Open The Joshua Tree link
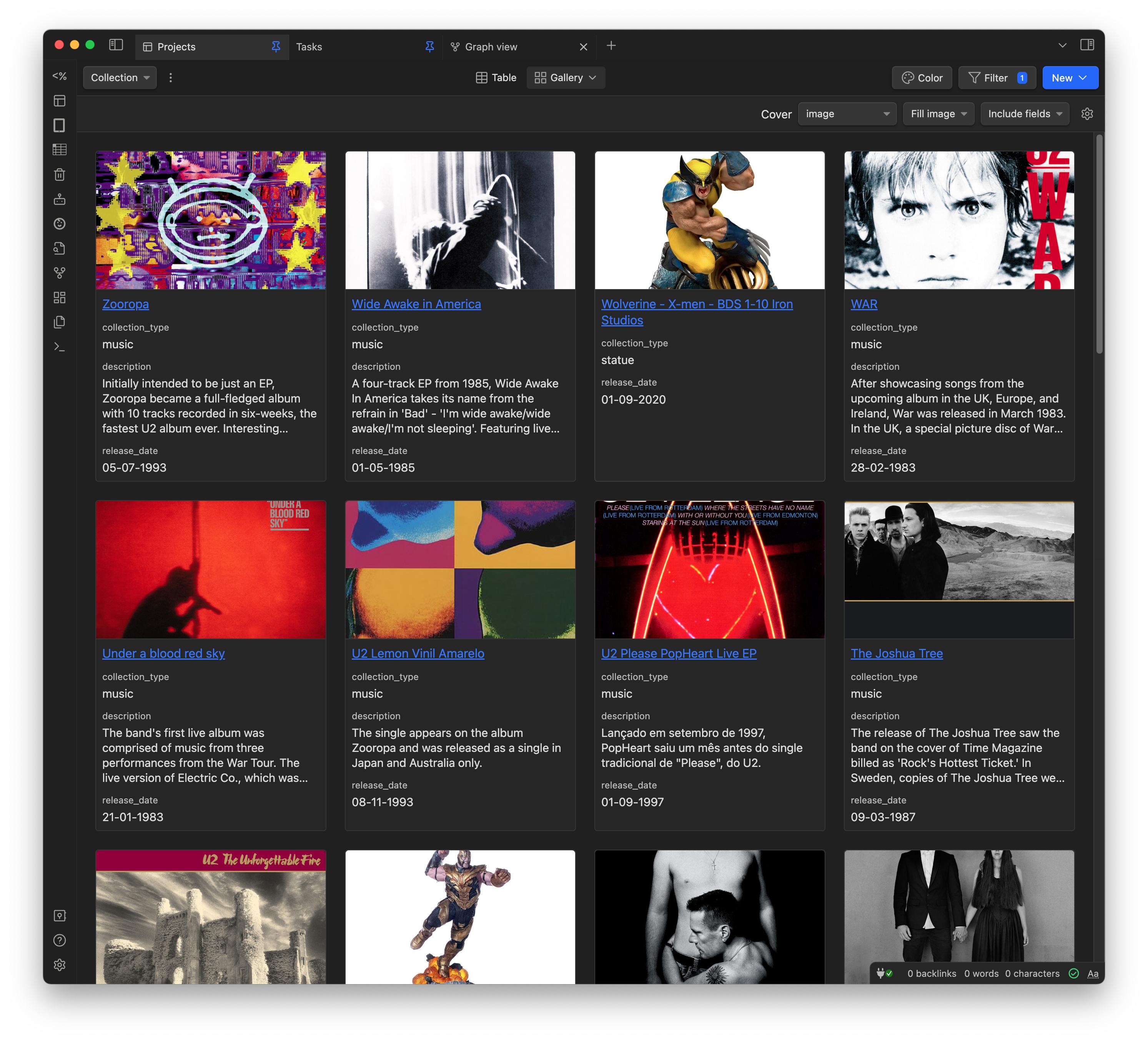1148x1041 pixels. coord(897,653)
